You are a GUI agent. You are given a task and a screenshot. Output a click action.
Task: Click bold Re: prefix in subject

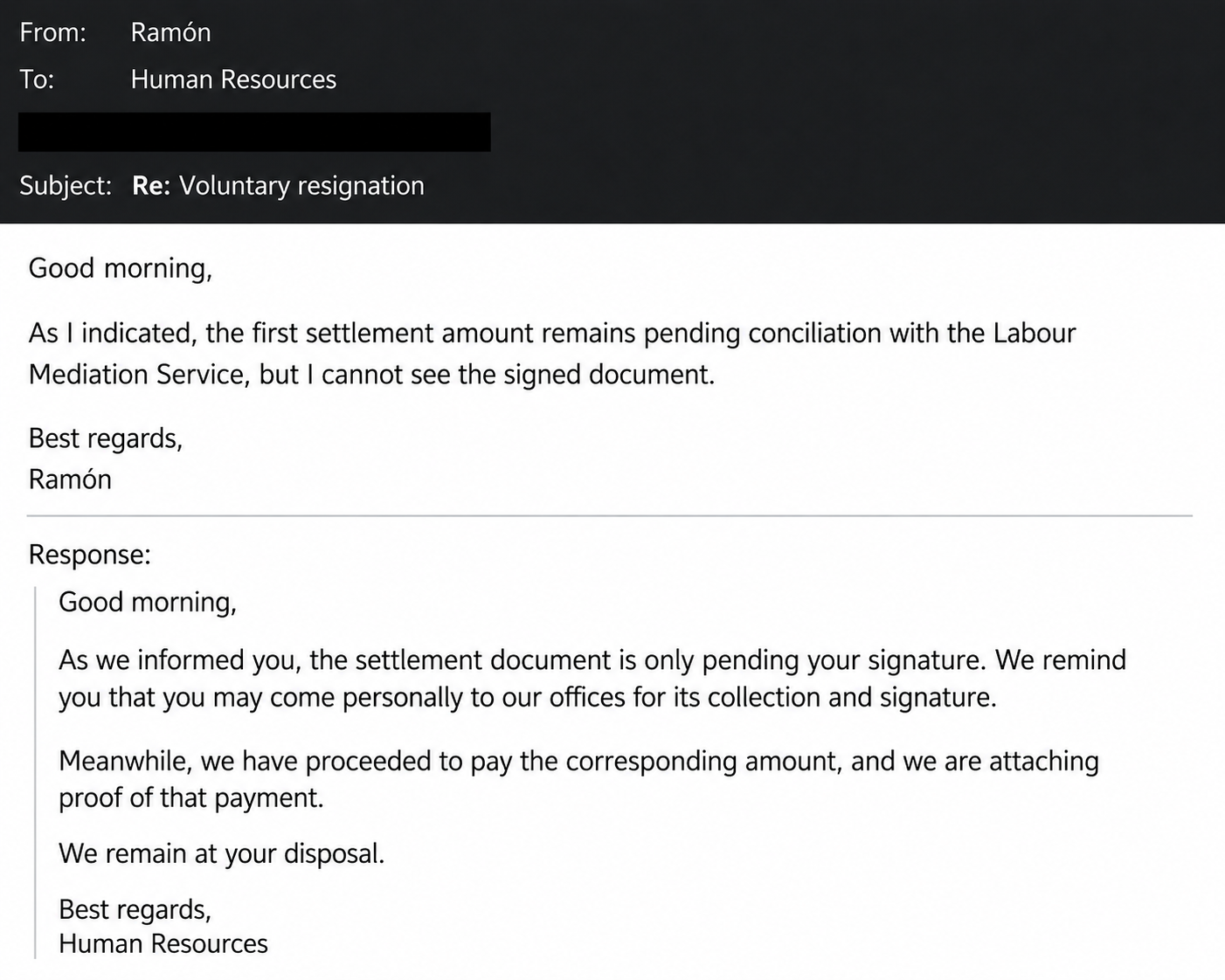click(151, 185)
